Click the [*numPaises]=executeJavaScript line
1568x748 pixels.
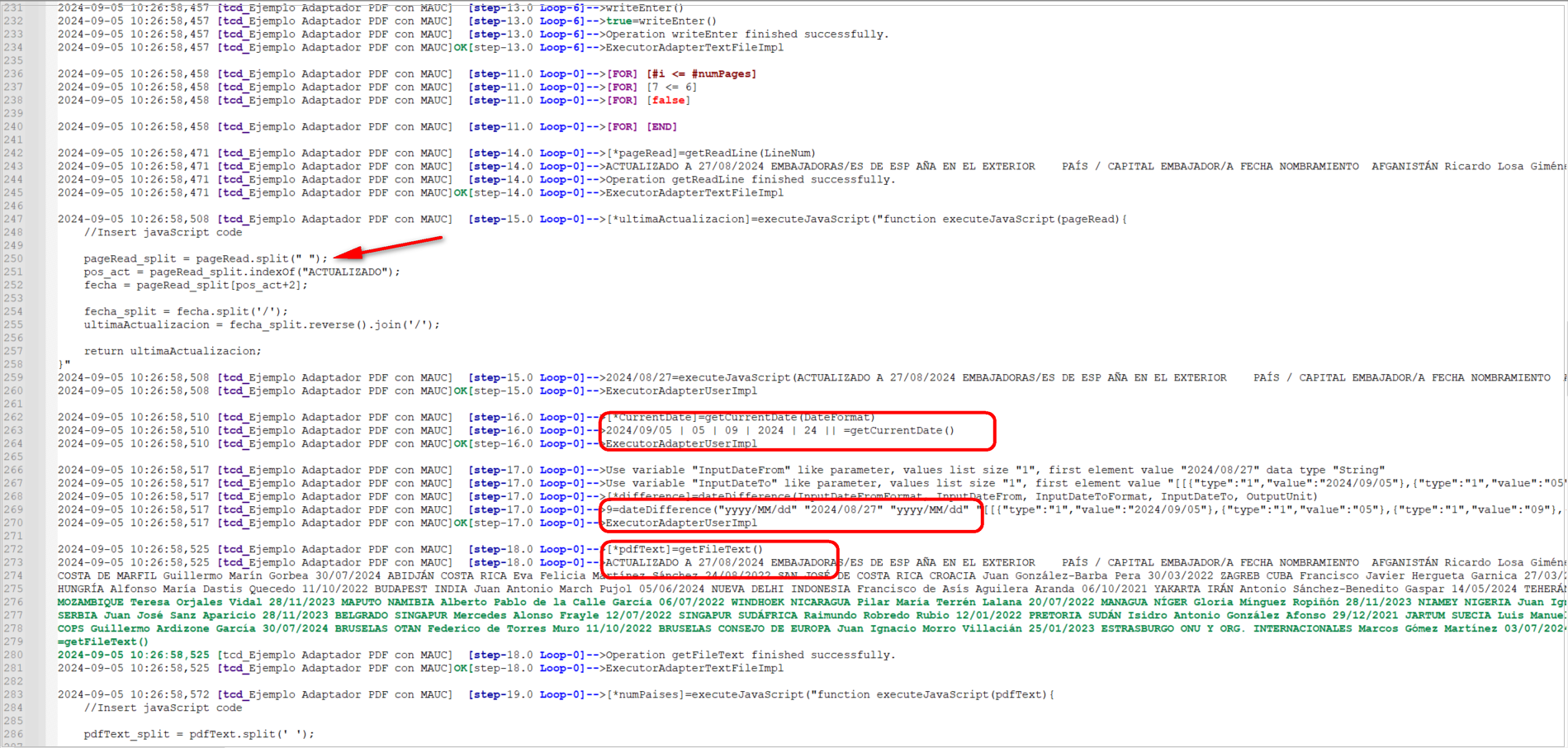(x=830, y=694)
